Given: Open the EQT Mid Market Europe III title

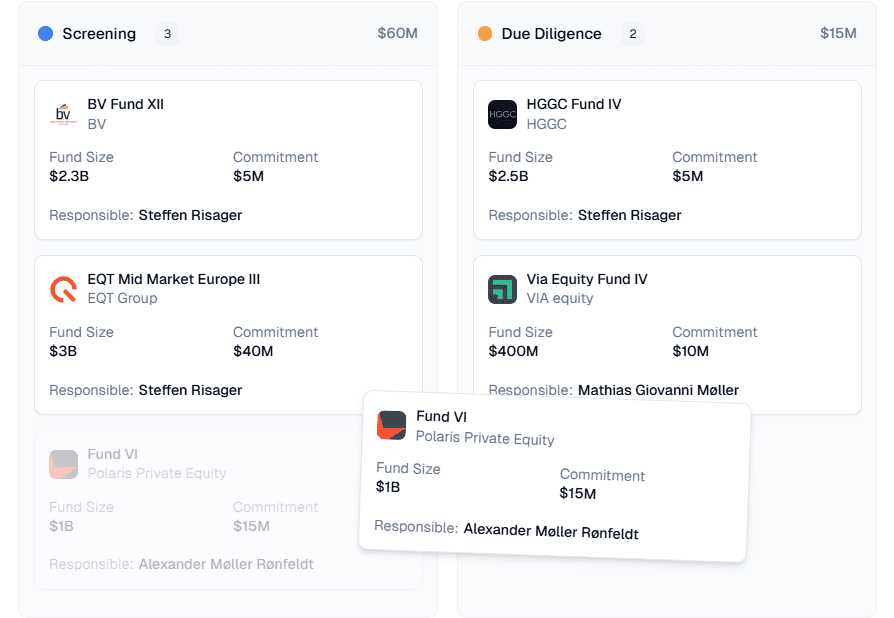Looking at the screenshot, I should pyautogui.click(x=173, y=279).
